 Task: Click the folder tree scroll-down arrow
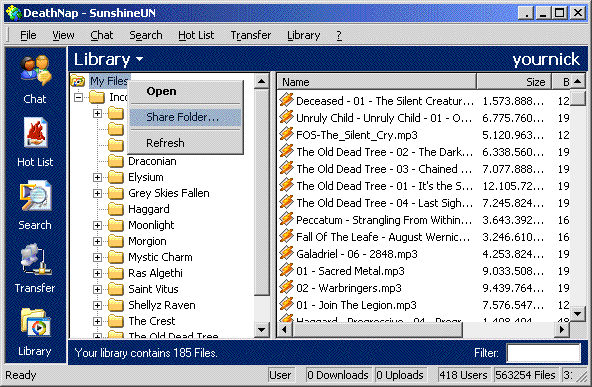click(262, 330)
